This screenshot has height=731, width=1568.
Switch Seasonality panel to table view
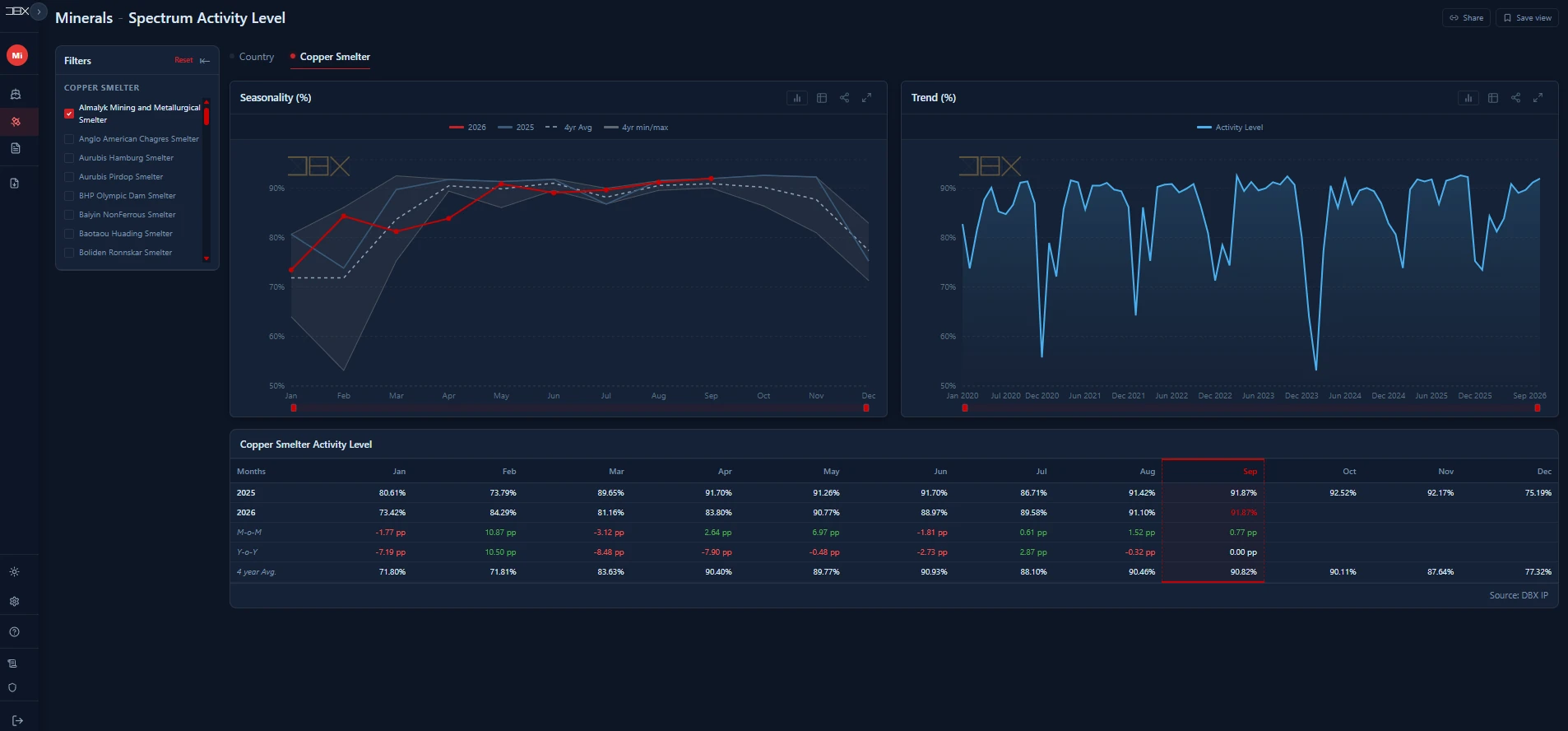[x=822, y=98]
